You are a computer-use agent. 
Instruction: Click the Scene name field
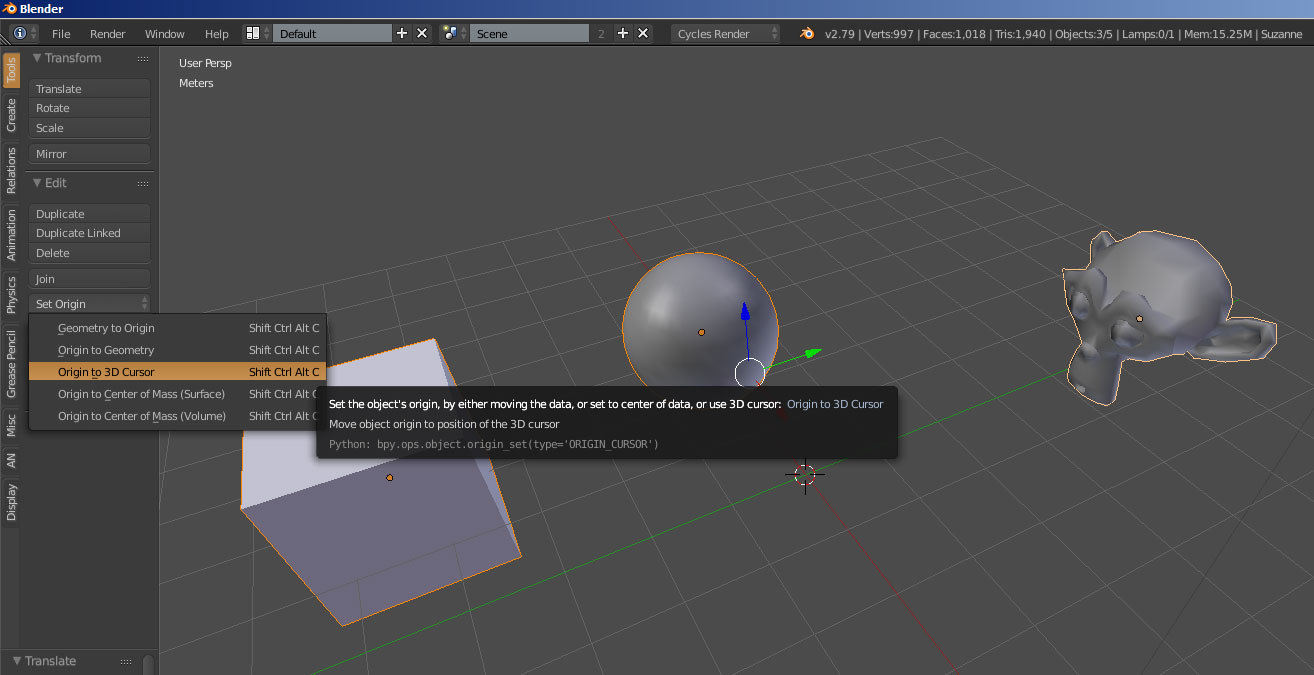[x=529, y=33]
